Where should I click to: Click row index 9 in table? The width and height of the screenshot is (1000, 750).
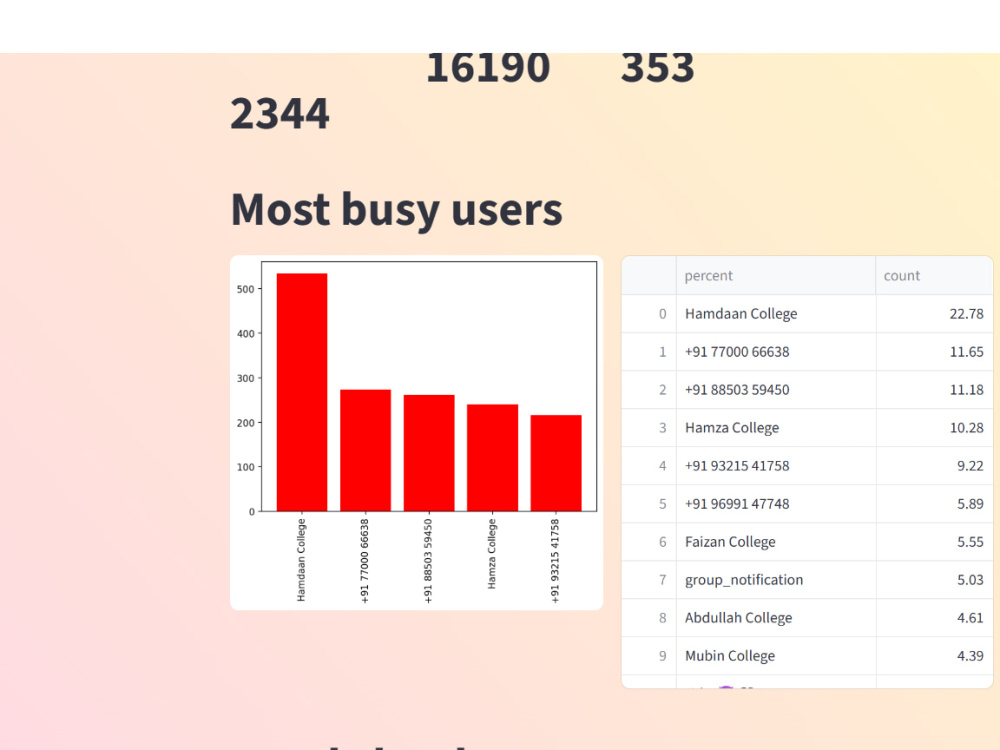tap(649, 656)
